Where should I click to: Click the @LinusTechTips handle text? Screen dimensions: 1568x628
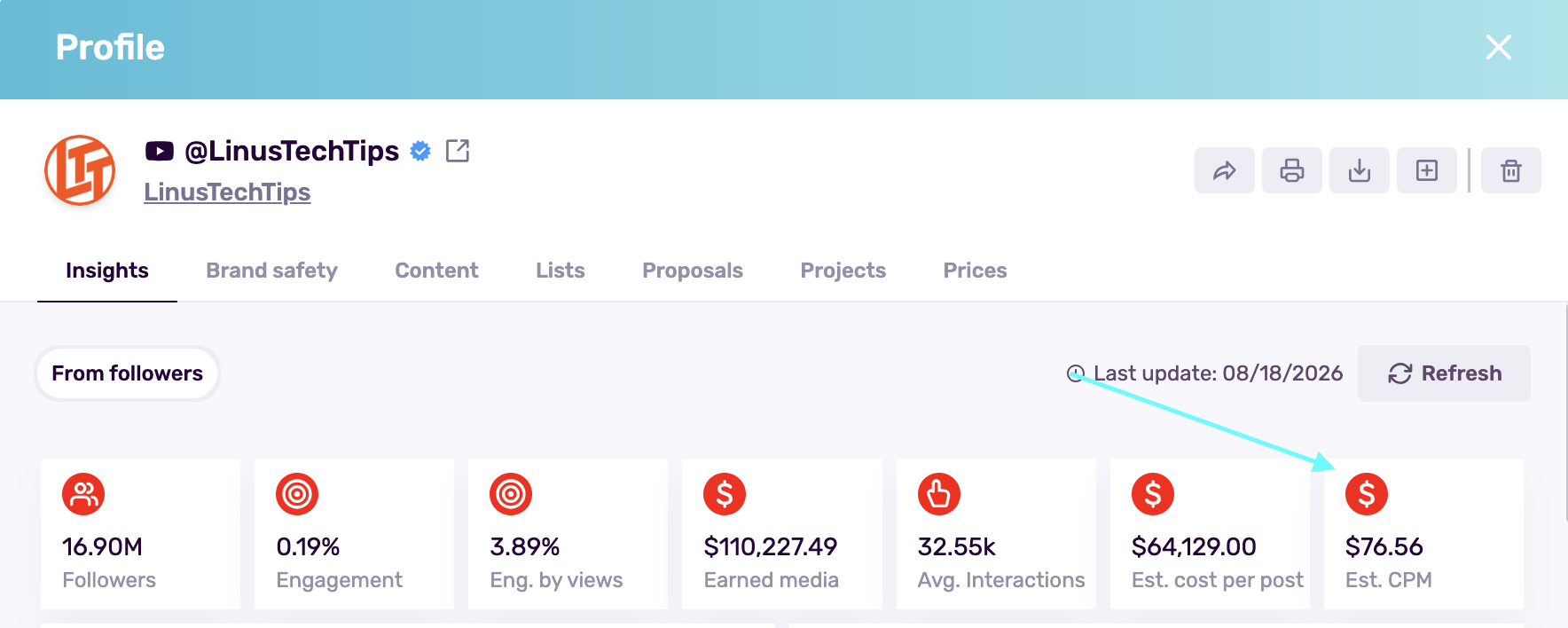(x=292, y=151)
